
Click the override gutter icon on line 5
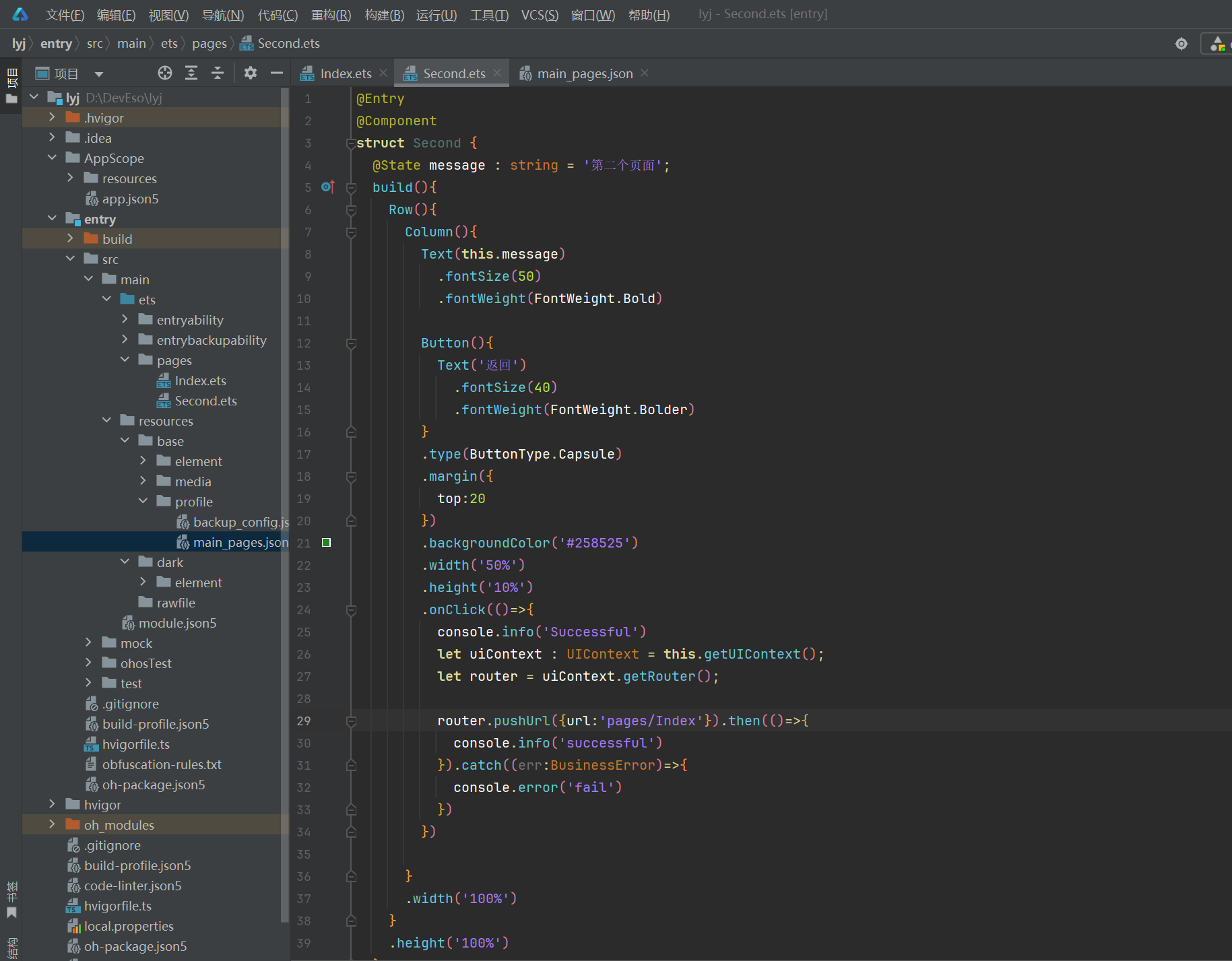point(328,187)
